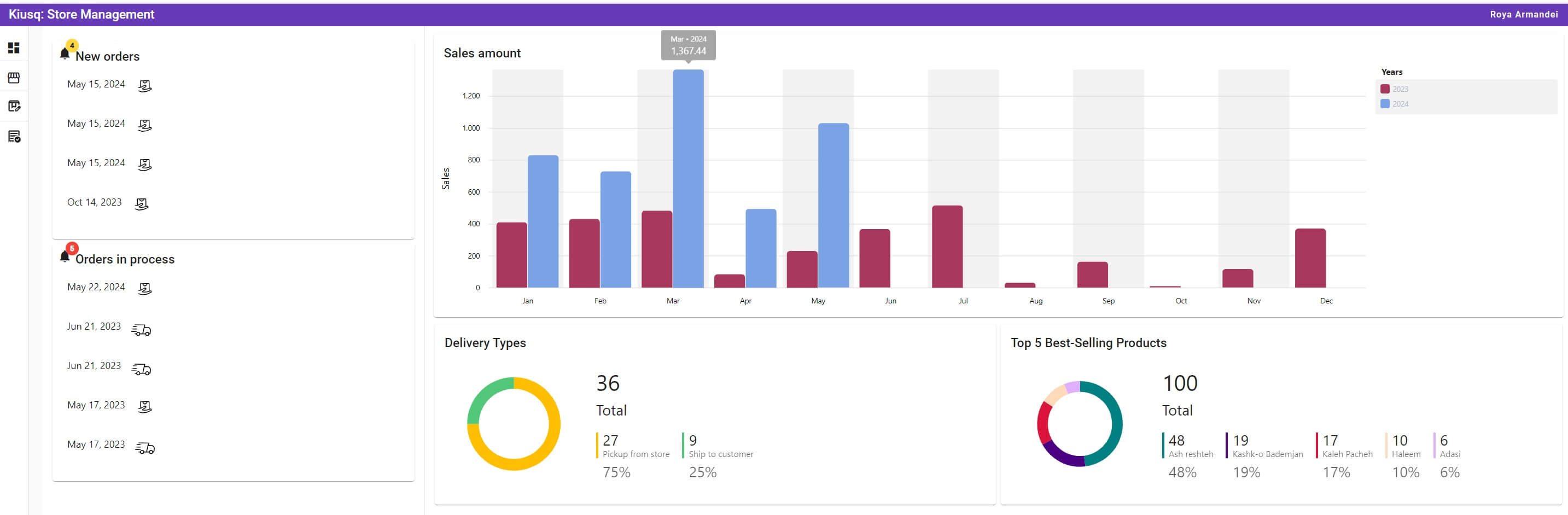Open the checked orders list sidebar icon
Screen dimensions: 1568x515
coord(13,136)
